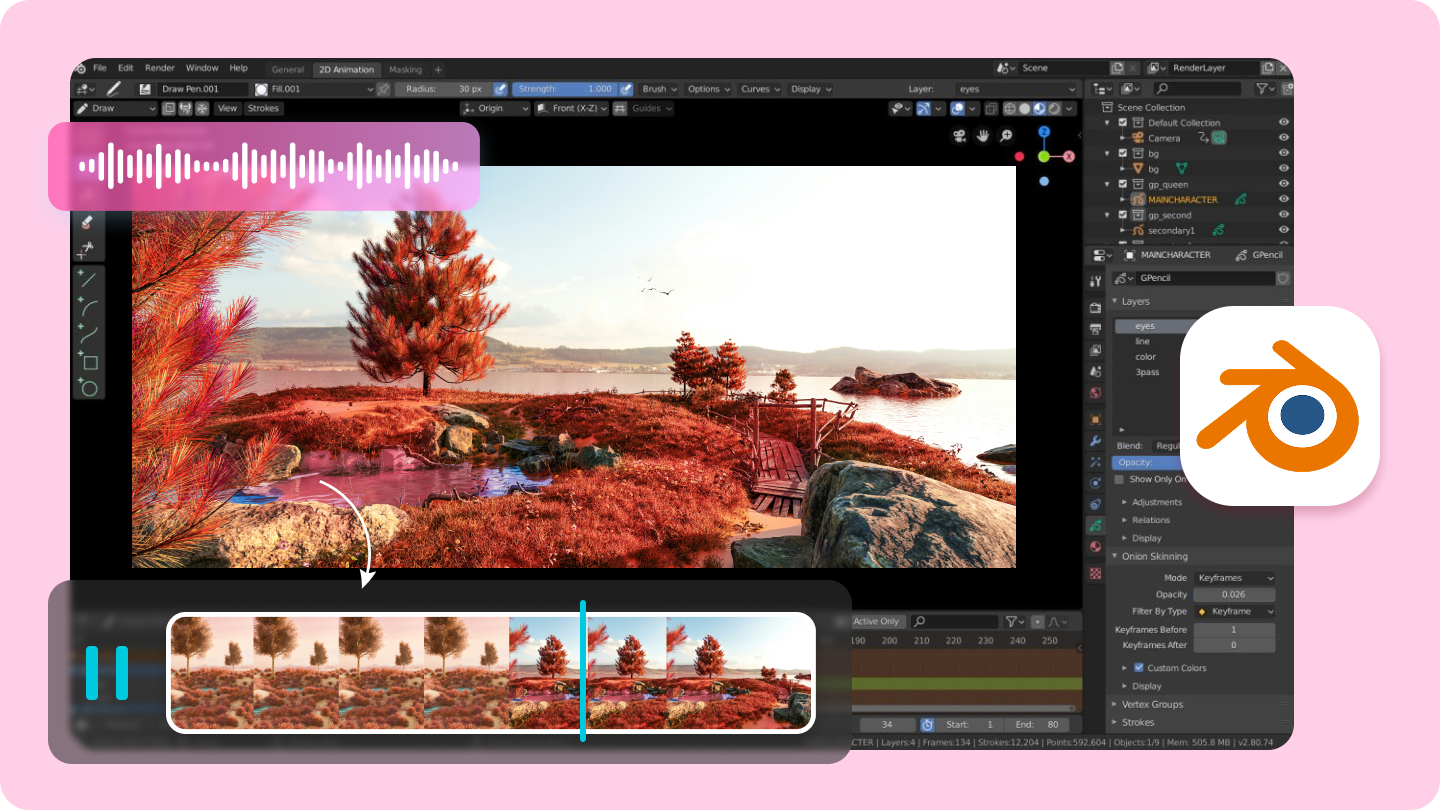Select the Draw Pen brush icon

pos(143,90)
